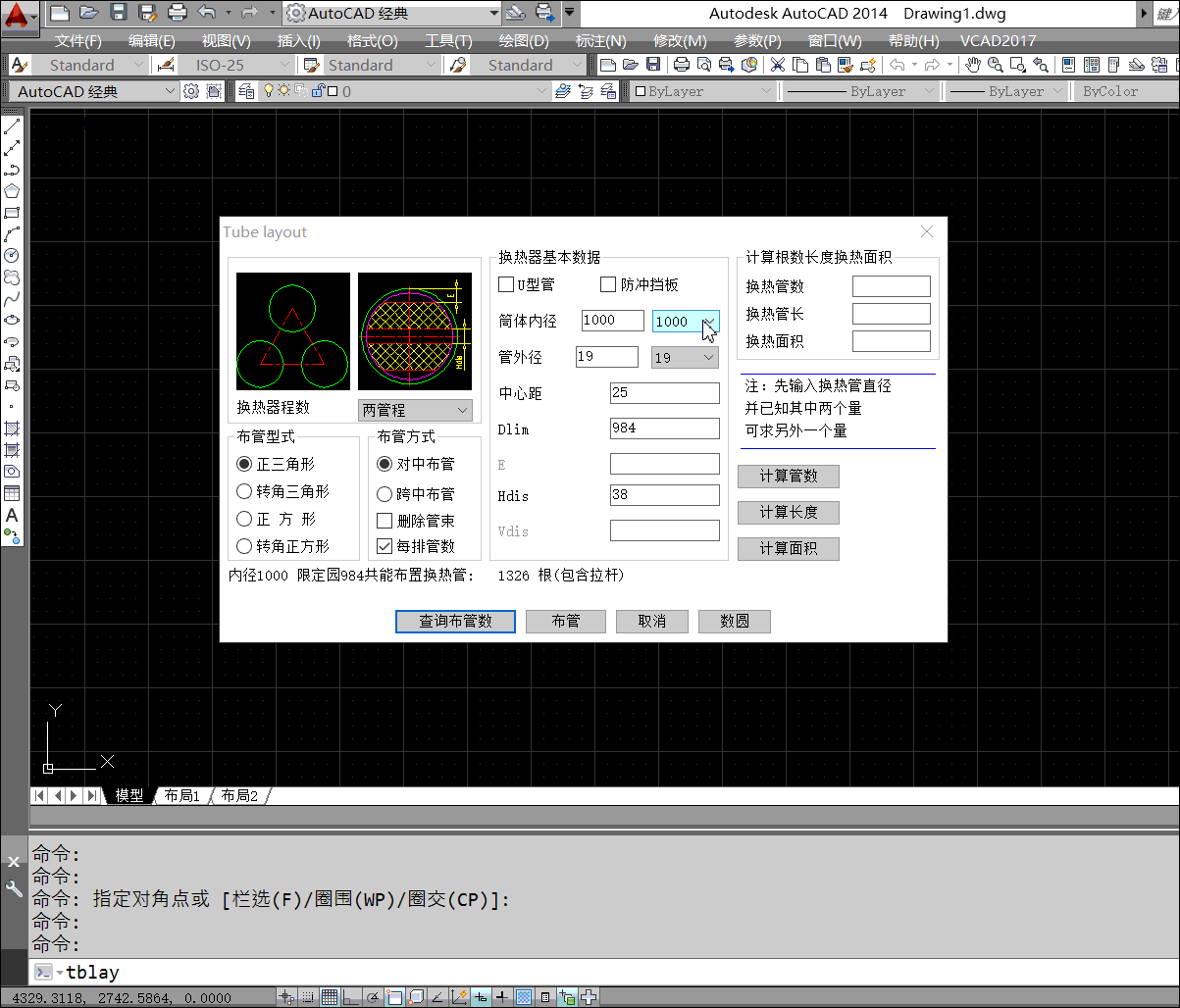Click the Hatch tool icon
Screen dimensions: 1180x1008
12,428
